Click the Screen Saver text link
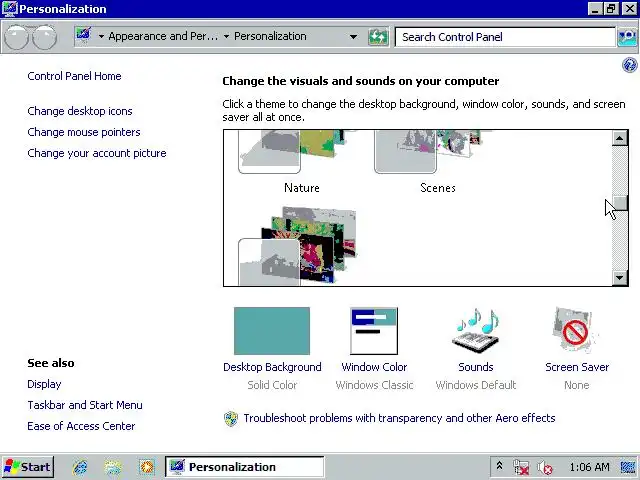This screenshot has width=640, height=480. pyautogui.click(x=577, y=367)
